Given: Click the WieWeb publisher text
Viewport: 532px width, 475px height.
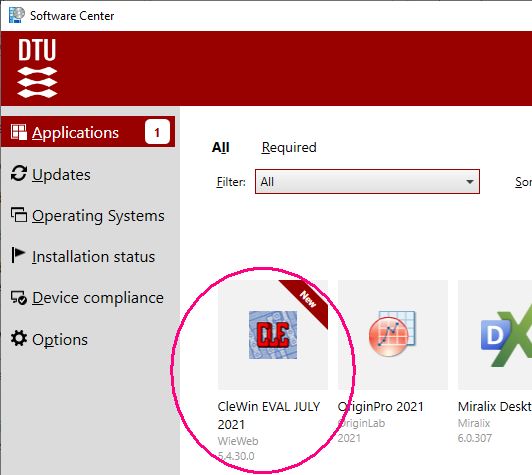Looking at the screenshot, I should click(x=238, y=441).
